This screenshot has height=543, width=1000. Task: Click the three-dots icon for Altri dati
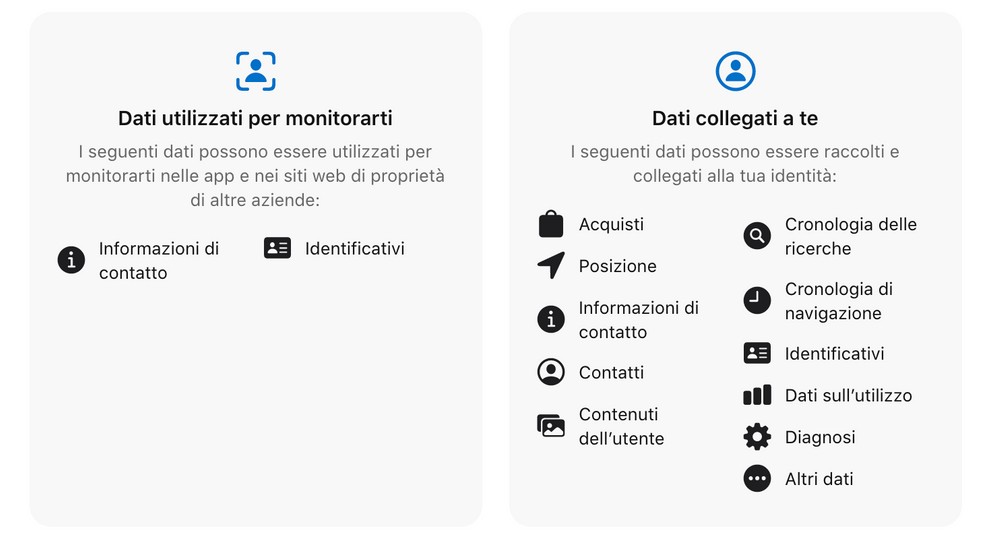pos(757,479)
